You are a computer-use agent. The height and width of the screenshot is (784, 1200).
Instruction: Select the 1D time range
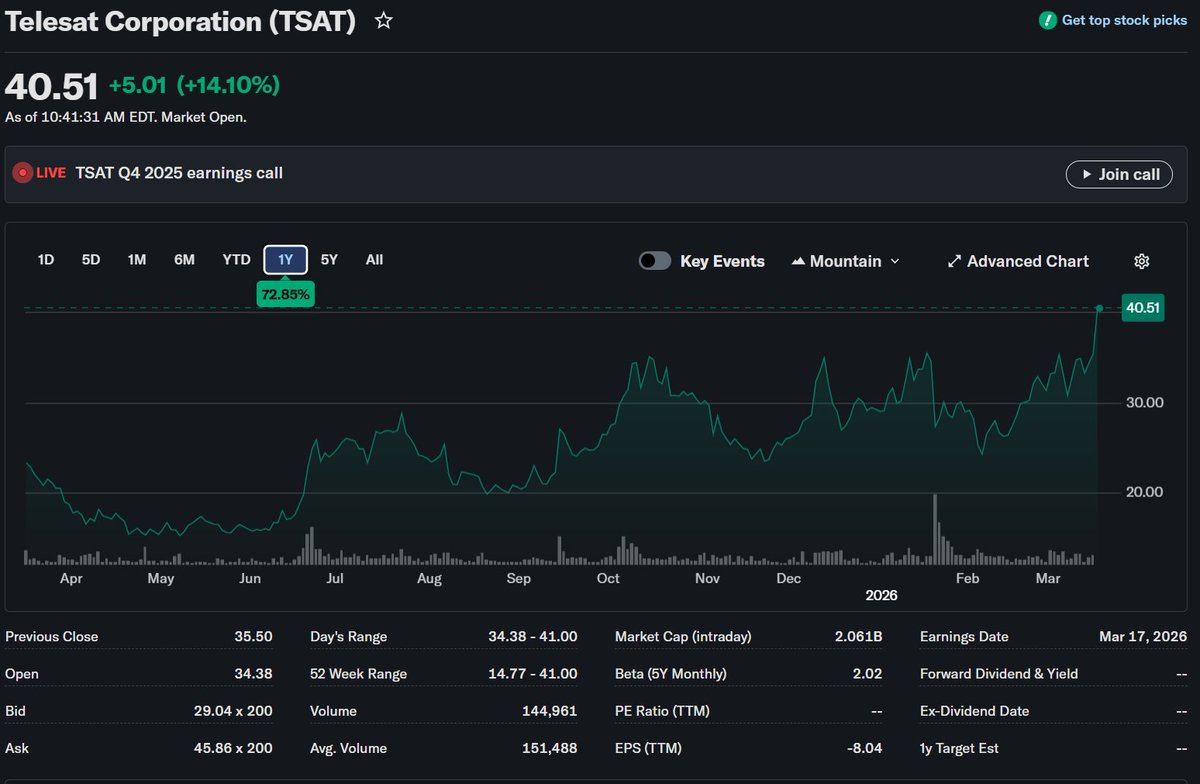[x=46, y=260]
